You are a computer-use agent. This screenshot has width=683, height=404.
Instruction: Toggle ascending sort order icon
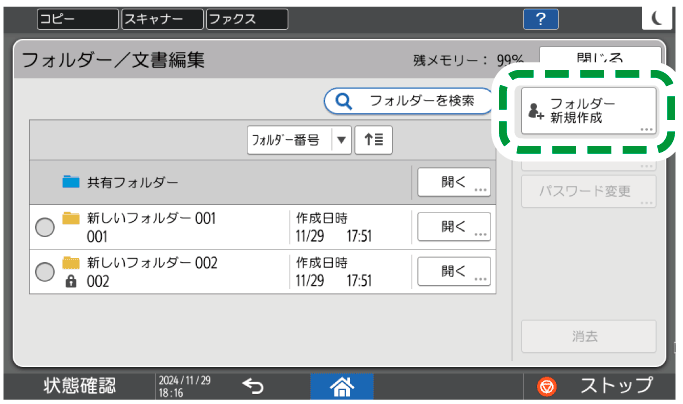tap(373, 140)
